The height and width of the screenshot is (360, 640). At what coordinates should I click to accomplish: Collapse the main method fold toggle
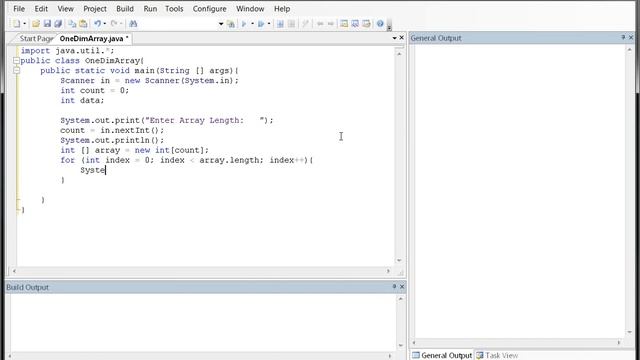point(16,70)
